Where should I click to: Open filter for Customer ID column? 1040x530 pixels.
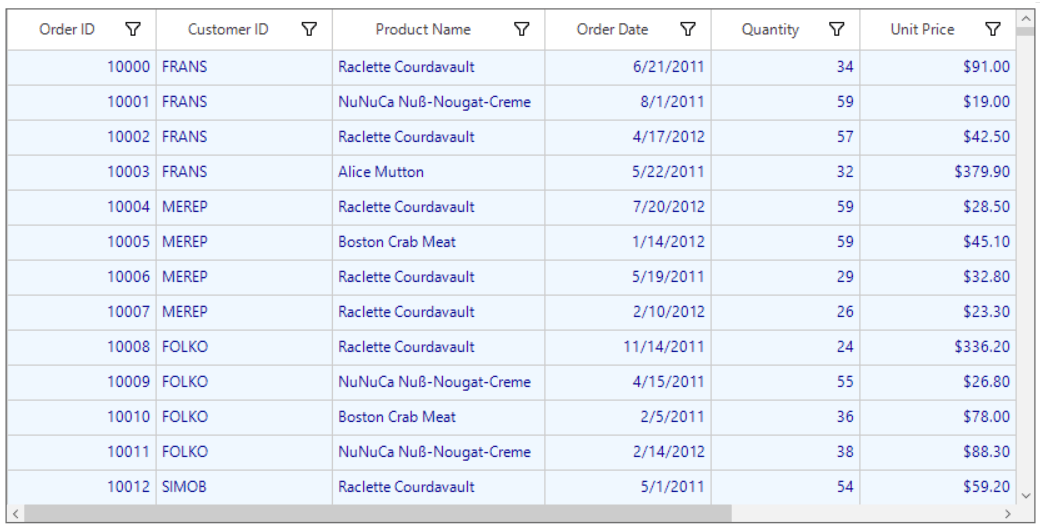(309, 29)
